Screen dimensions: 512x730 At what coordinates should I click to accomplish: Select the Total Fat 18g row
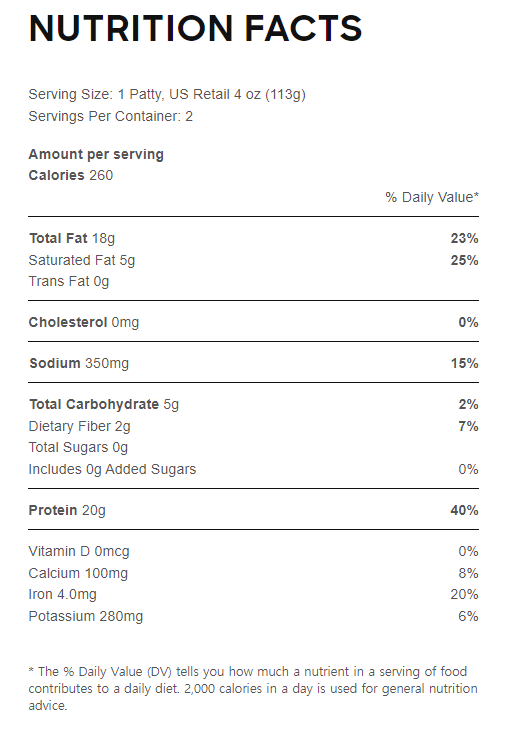254,238
